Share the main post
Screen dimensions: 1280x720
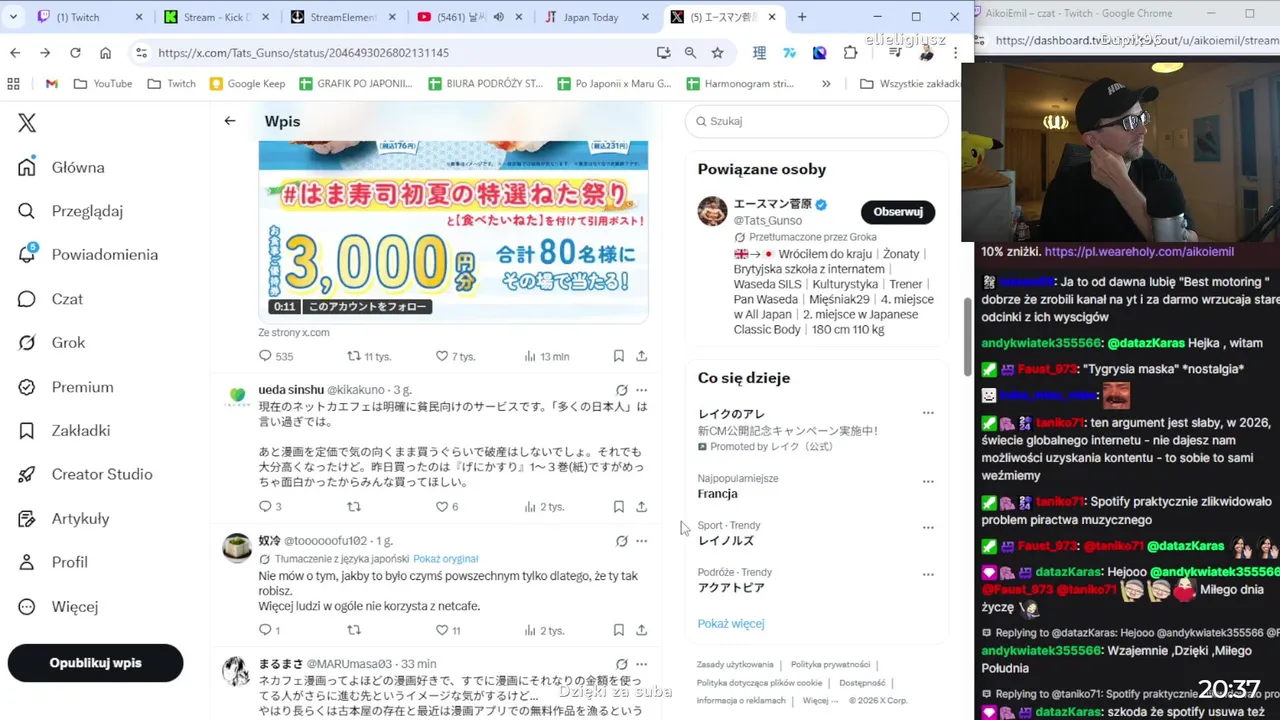point(642,356)
